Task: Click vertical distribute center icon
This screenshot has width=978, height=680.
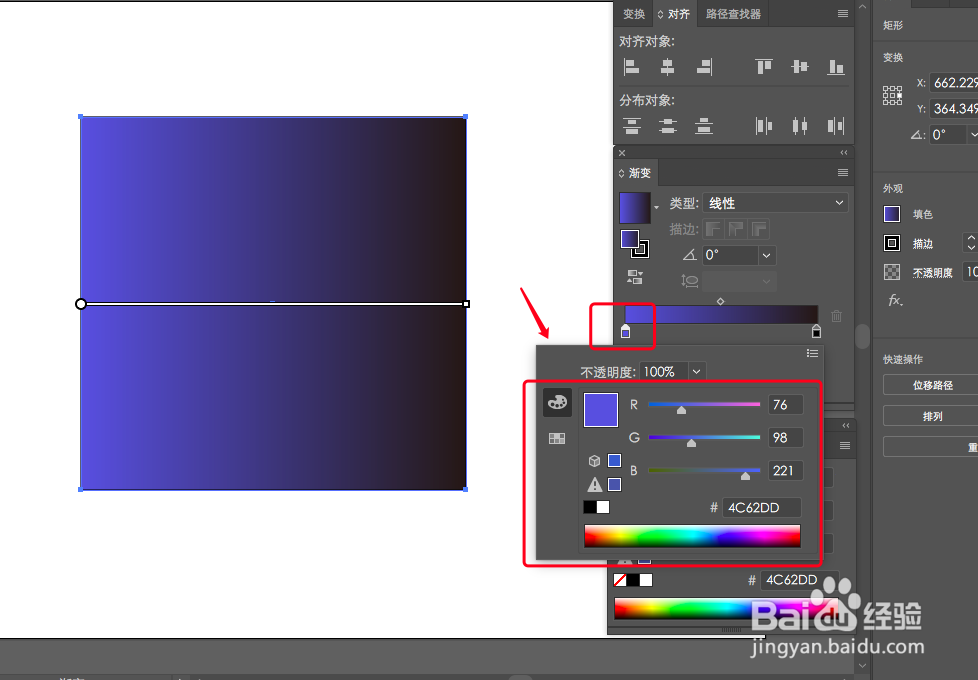Action: pos(667,126)
